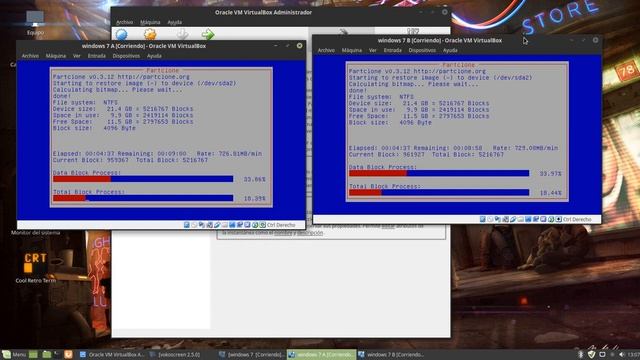The height and width of the screenshot is (360, 640).
Task: Click the Ctrl Derecho host key label in windows 7 A
Action: click(x=281, y=225)
